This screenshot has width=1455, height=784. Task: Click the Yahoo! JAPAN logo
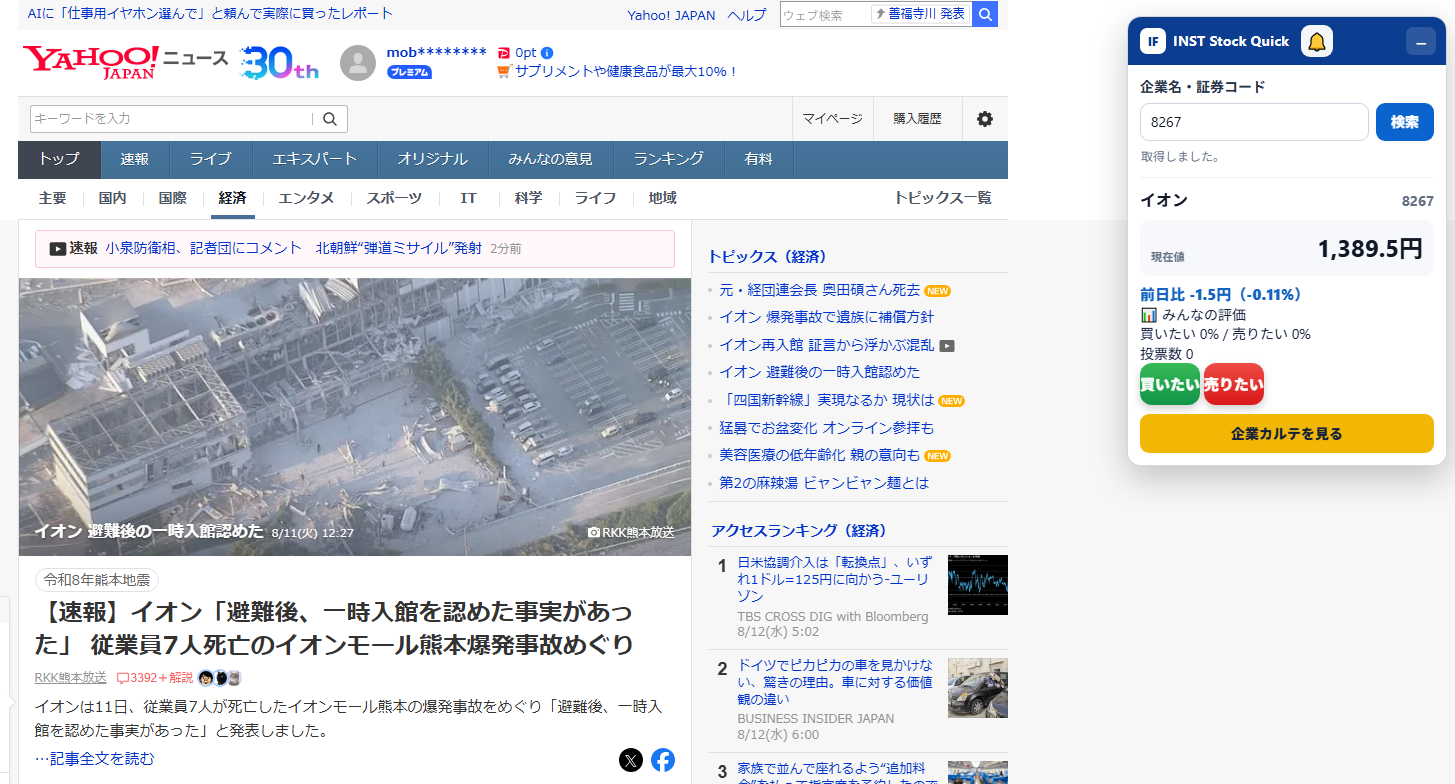coord(92,61)
